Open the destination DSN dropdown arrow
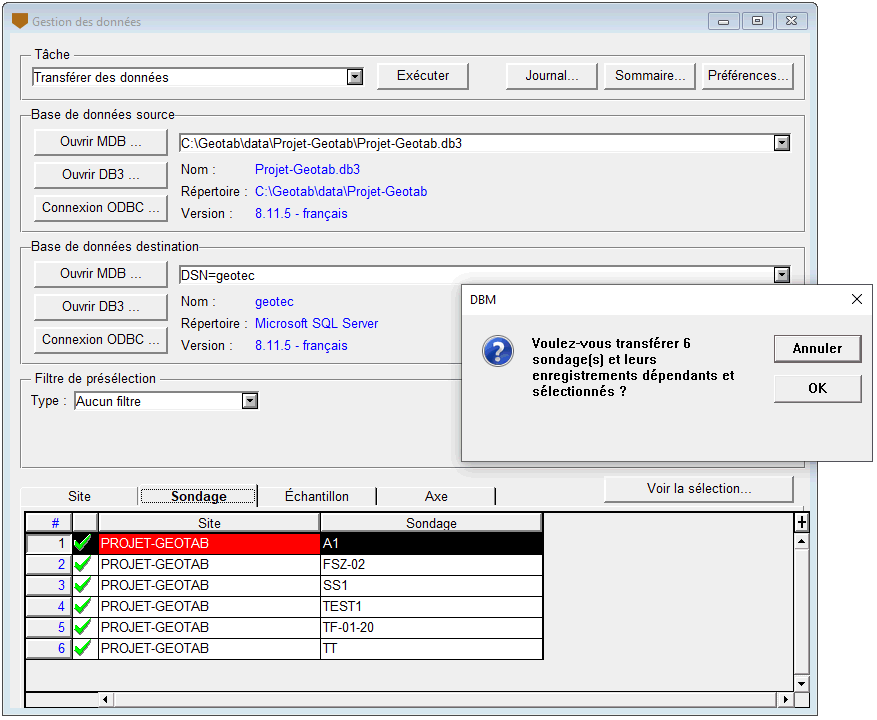 [781, 275]
